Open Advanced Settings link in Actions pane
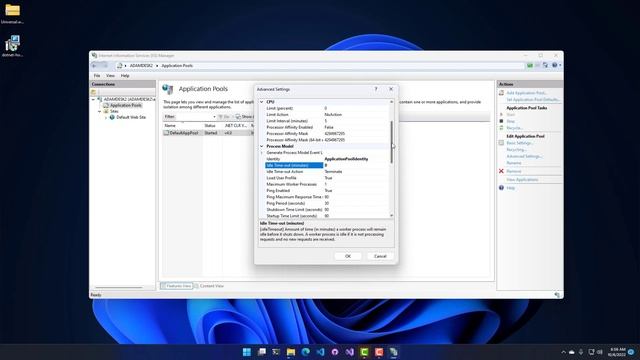 tap(524, 156)
